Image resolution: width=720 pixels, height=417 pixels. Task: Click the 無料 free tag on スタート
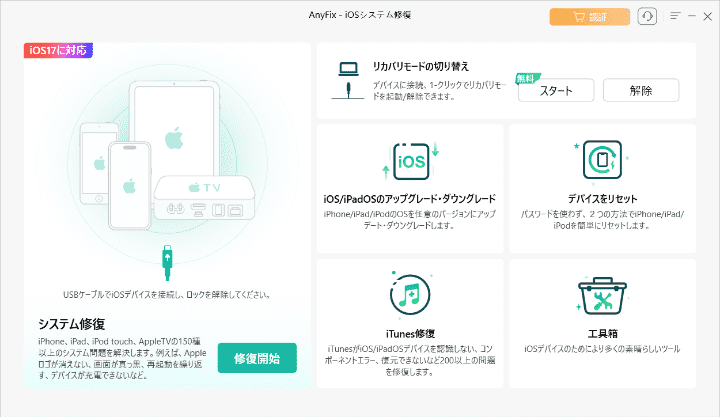527,79
